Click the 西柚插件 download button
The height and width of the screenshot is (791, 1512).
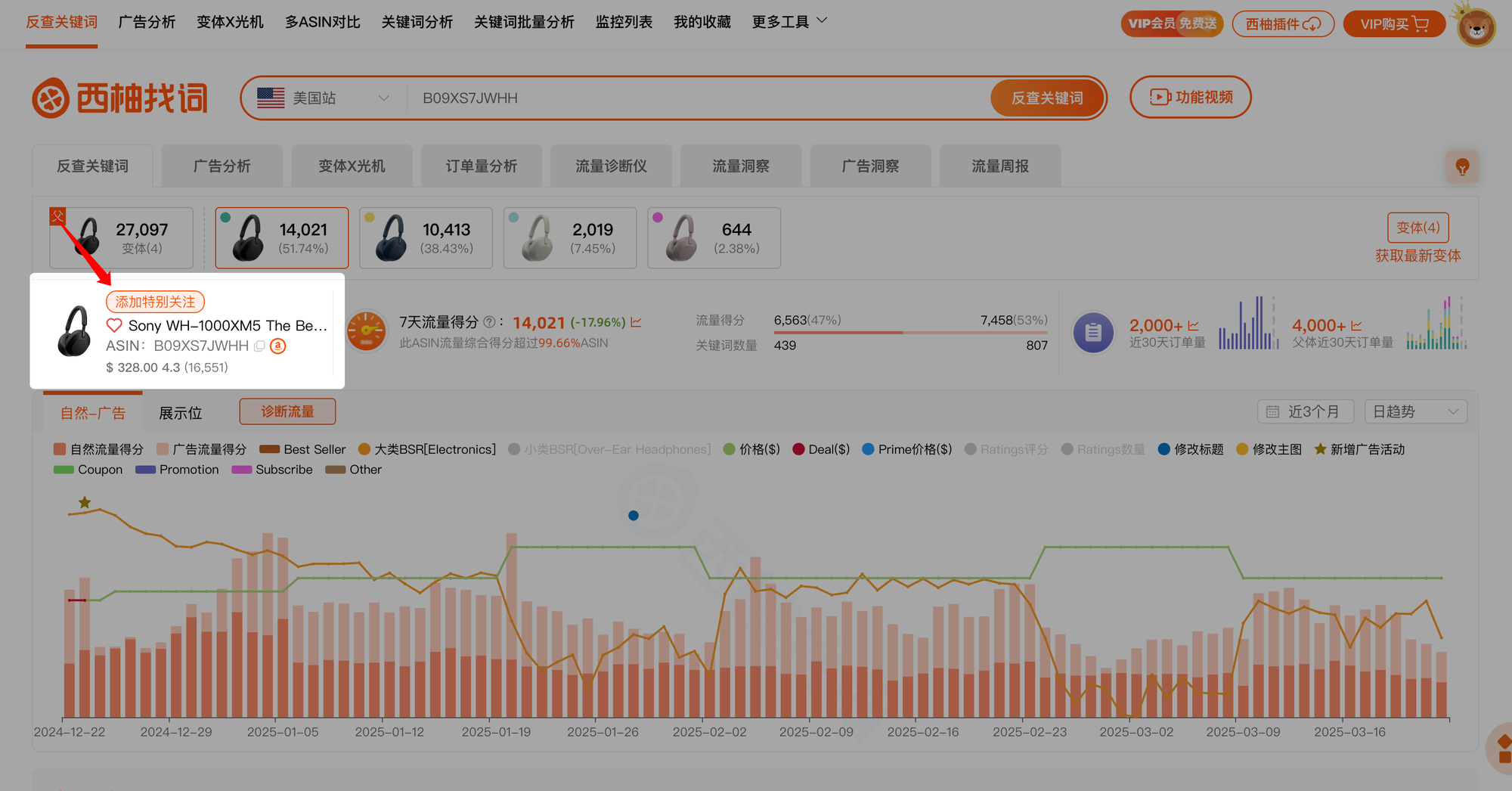1283,24
